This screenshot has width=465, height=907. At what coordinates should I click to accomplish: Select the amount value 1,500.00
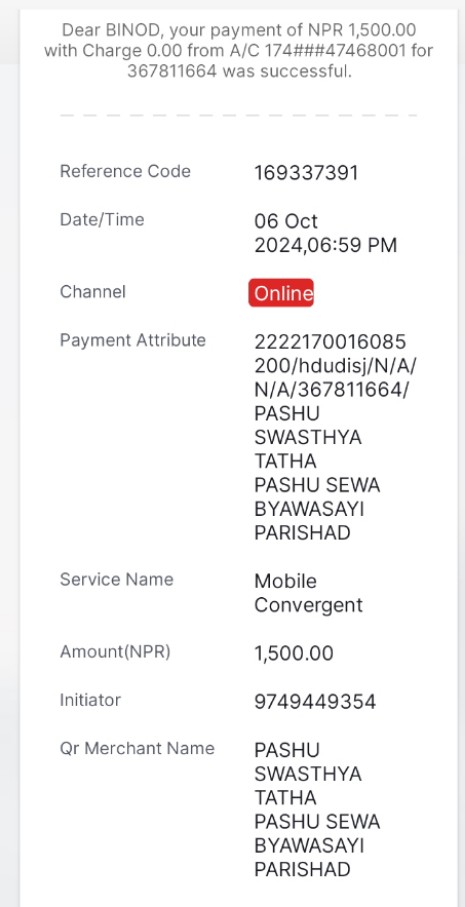coord(294,654)
